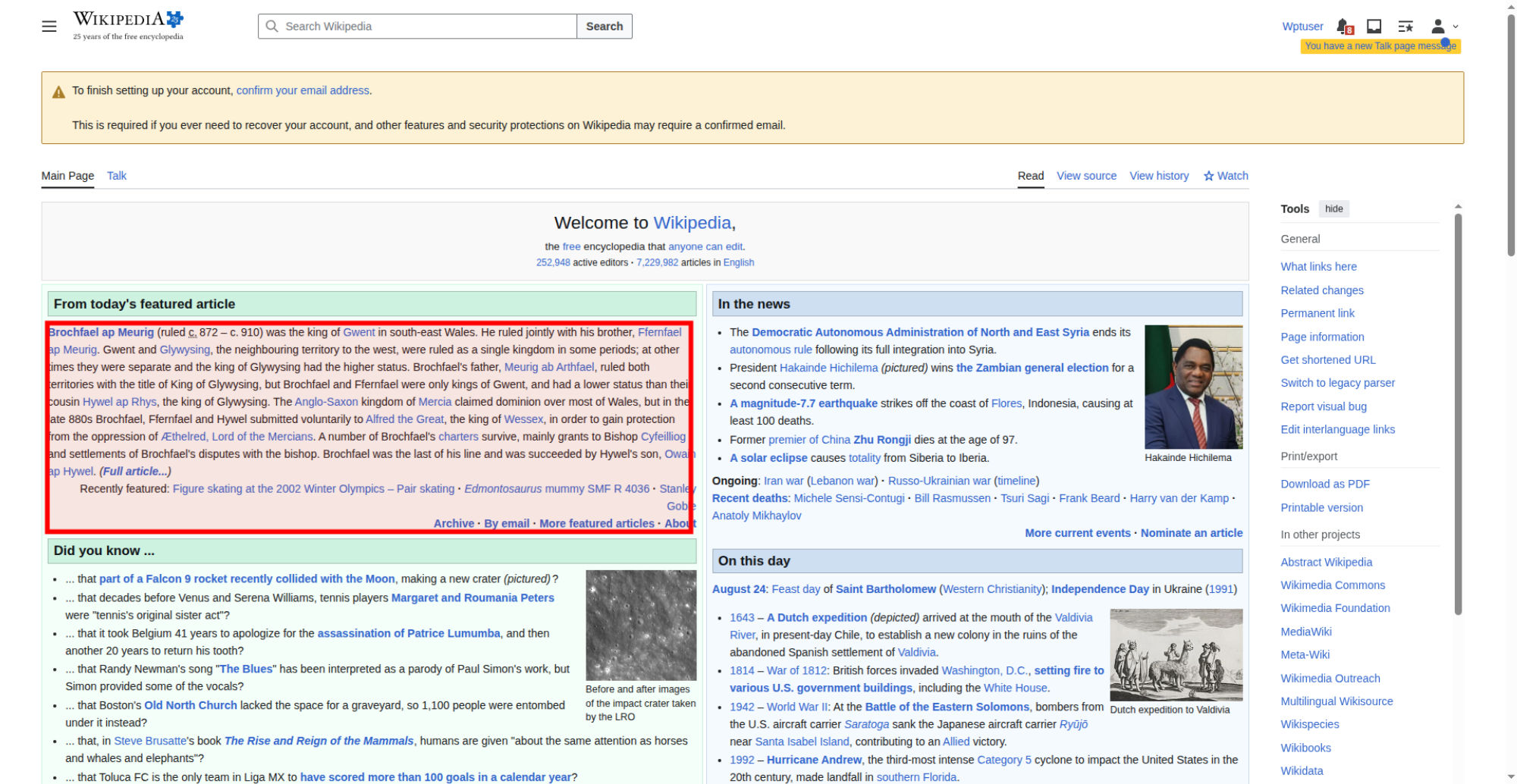
Task: Open Edit interlanguage links
Action: click(1338, 429)
